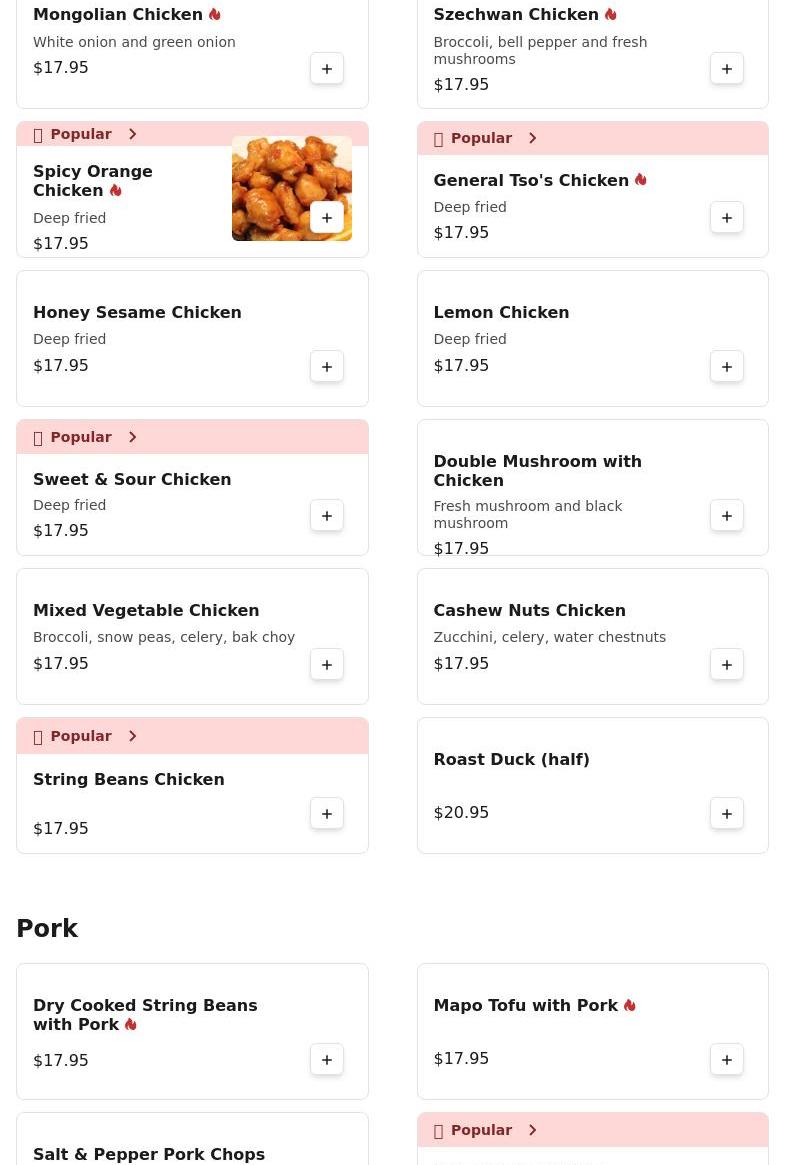
Task: Open Sweet & Sour Chicken item title
Action: (x=132, y=480)
